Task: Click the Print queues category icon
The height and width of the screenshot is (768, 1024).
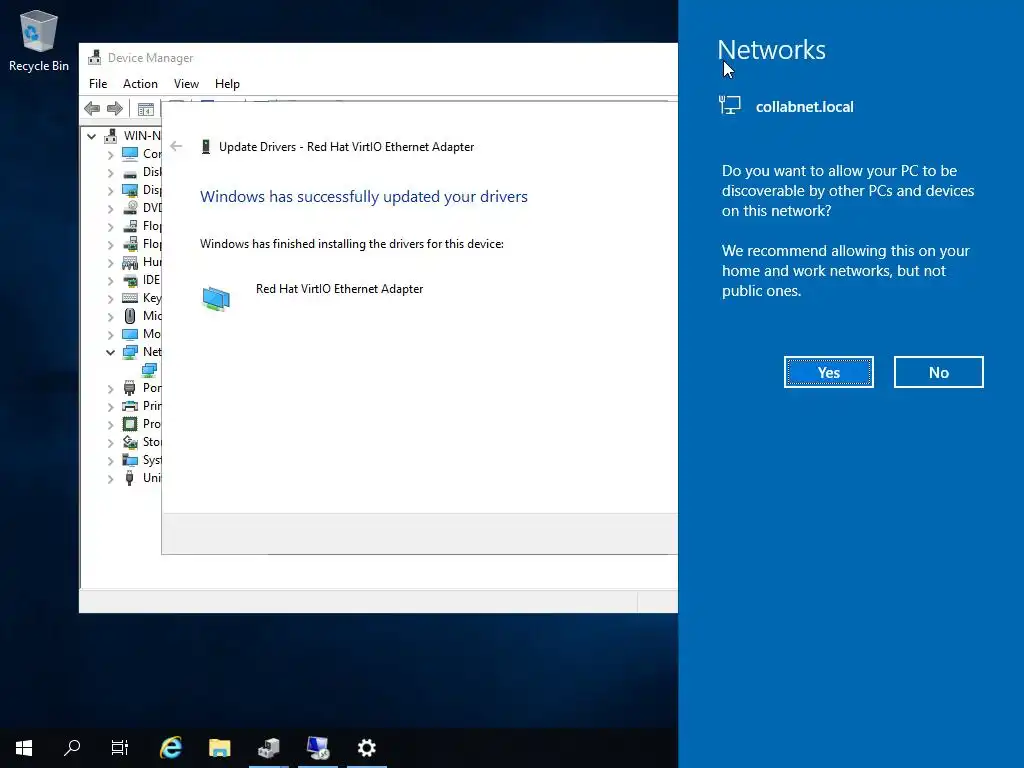Action: click(130, 406)
